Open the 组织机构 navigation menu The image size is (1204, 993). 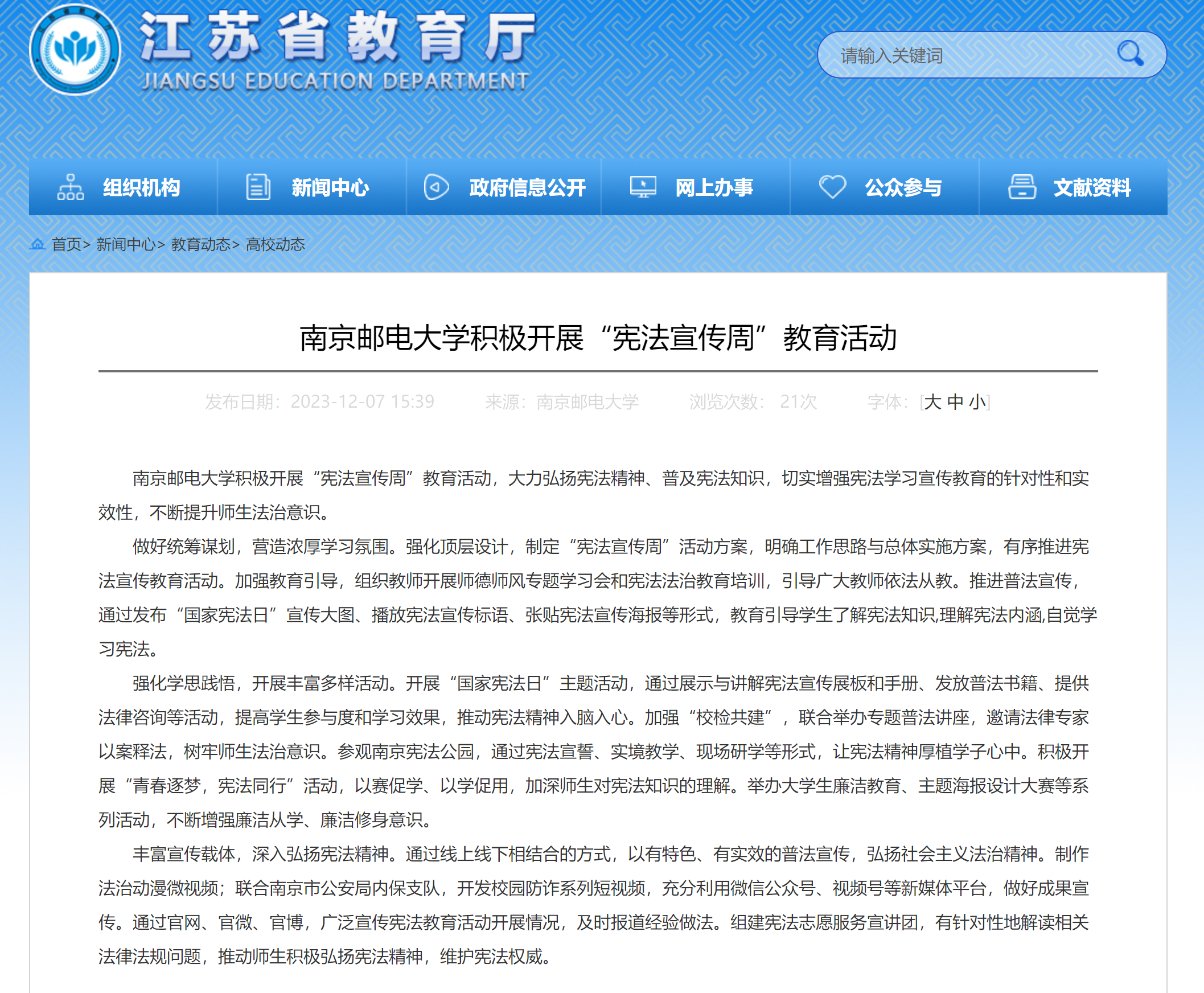141,188
